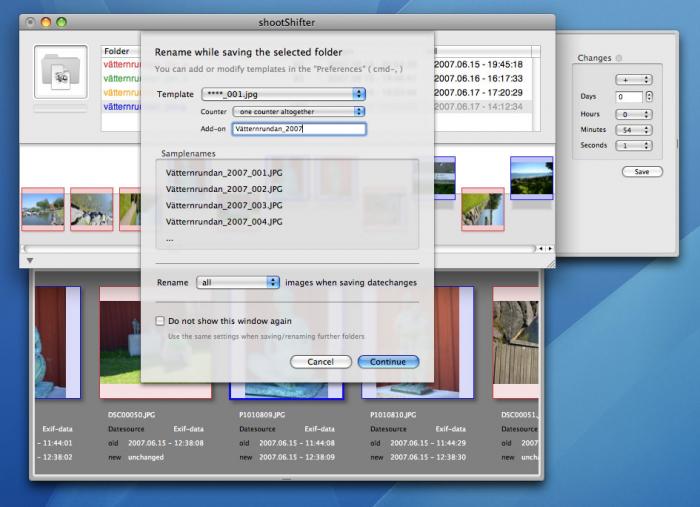Click the folder drop-zone icon
Screen dimensions: 700x507
click(60, 72)
